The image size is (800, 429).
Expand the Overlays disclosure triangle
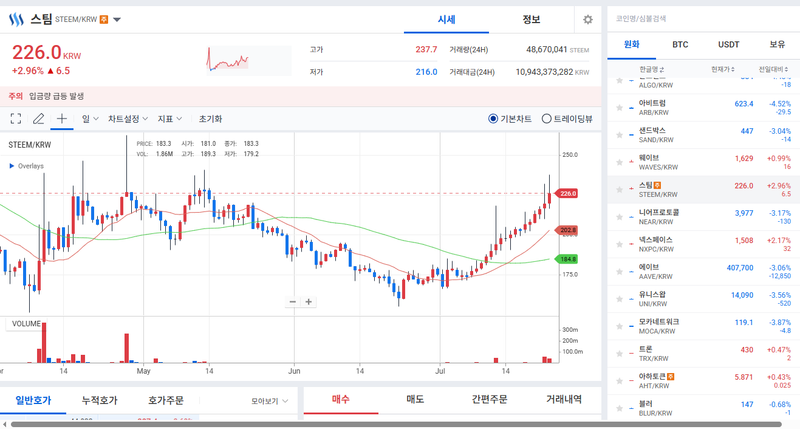11,166
